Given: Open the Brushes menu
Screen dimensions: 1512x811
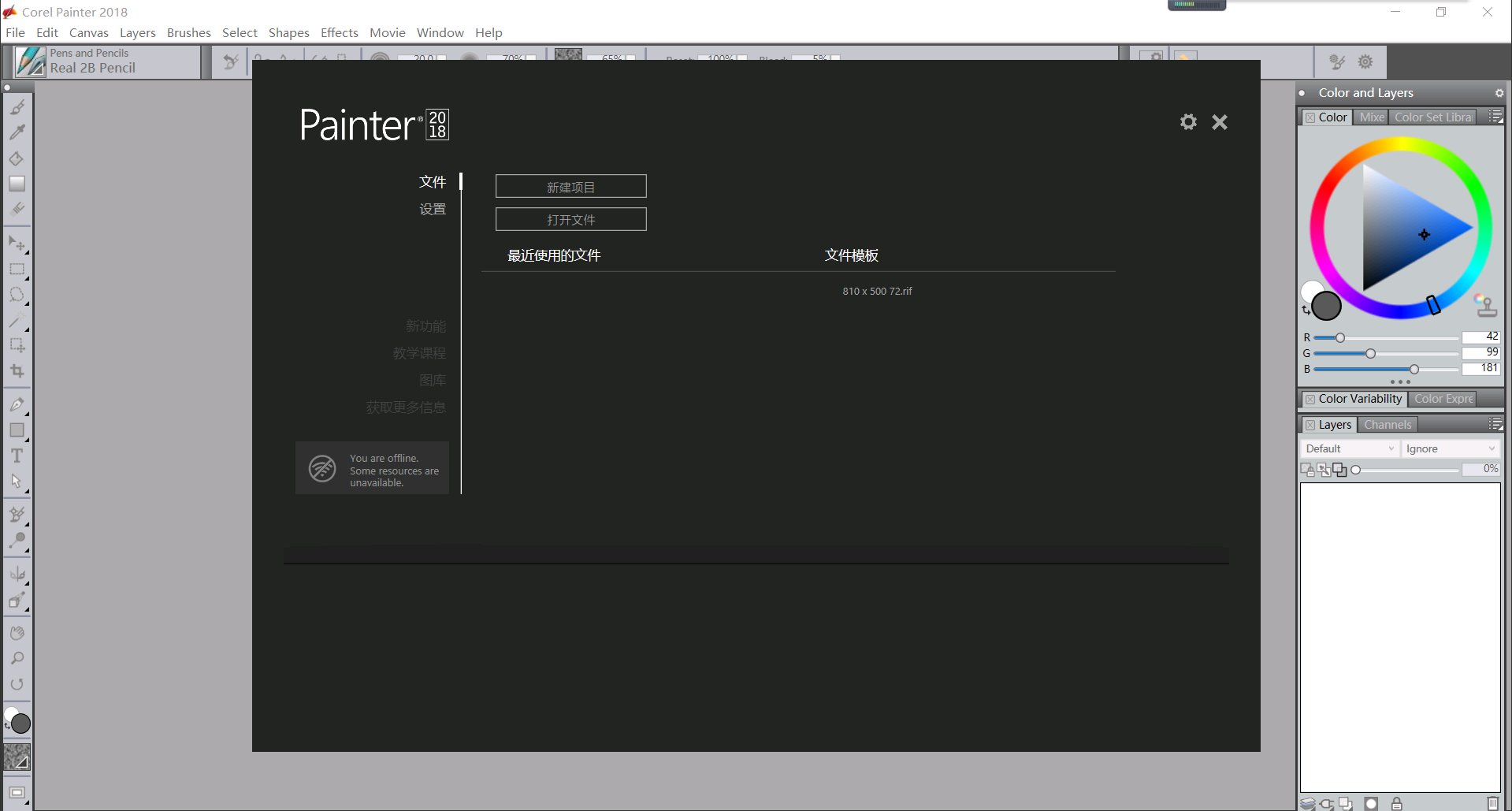Looking at the screenshot, I should (x=189, y=32).
